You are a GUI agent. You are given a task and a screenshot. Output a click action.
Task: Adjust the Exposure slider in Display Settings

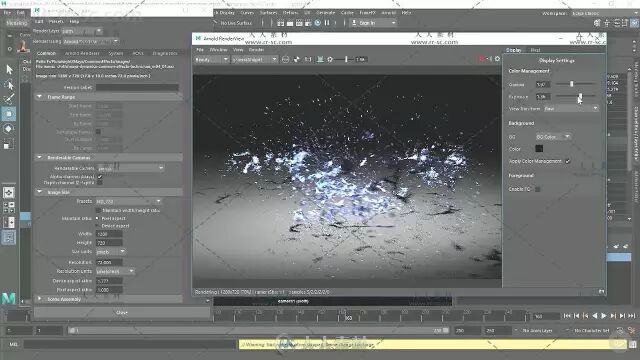(580, 96)
